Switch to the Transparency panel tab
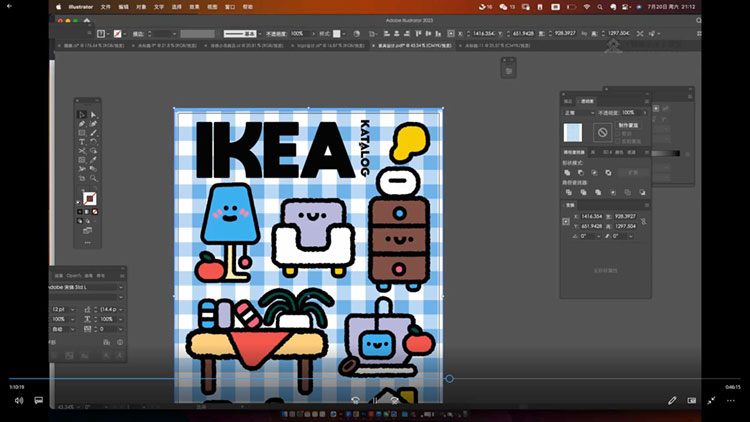750x422 pixels. (x=587, y=101)
